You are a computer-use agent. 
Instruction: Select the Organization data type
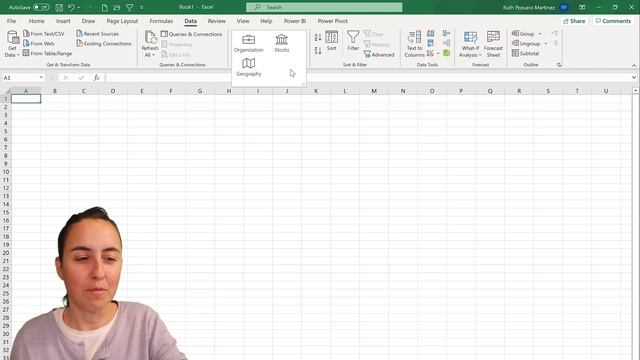(249, 43)
